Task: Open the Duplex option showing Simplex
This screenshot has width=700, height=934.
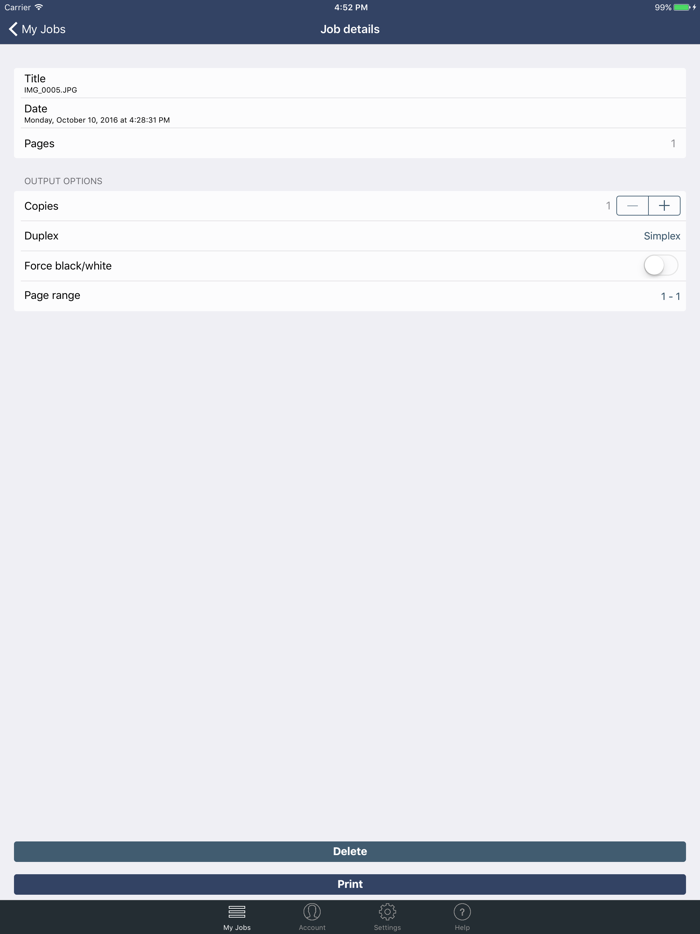Action: click(x=350, y=236)
